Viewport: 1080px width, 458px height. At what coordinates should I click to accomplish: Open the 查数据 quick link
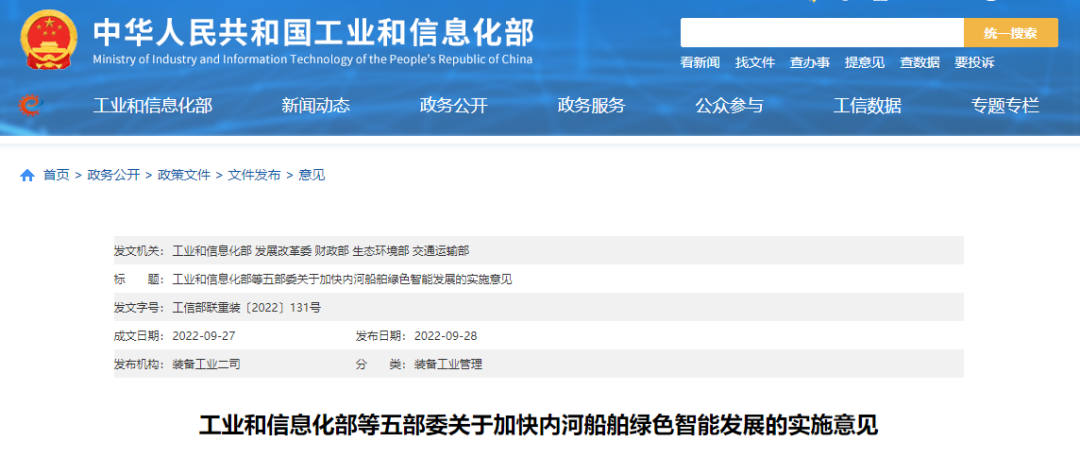pyautogui.click(x=920, y=63)
